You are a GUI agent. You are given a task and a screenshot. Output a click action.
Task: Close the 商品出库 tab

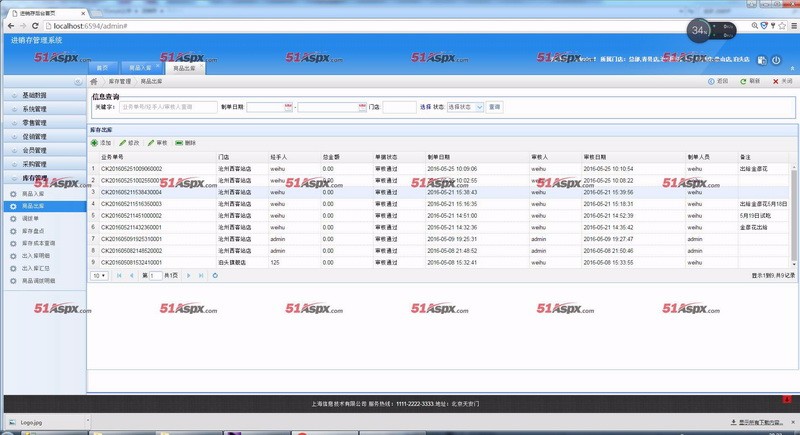(202, 66)
